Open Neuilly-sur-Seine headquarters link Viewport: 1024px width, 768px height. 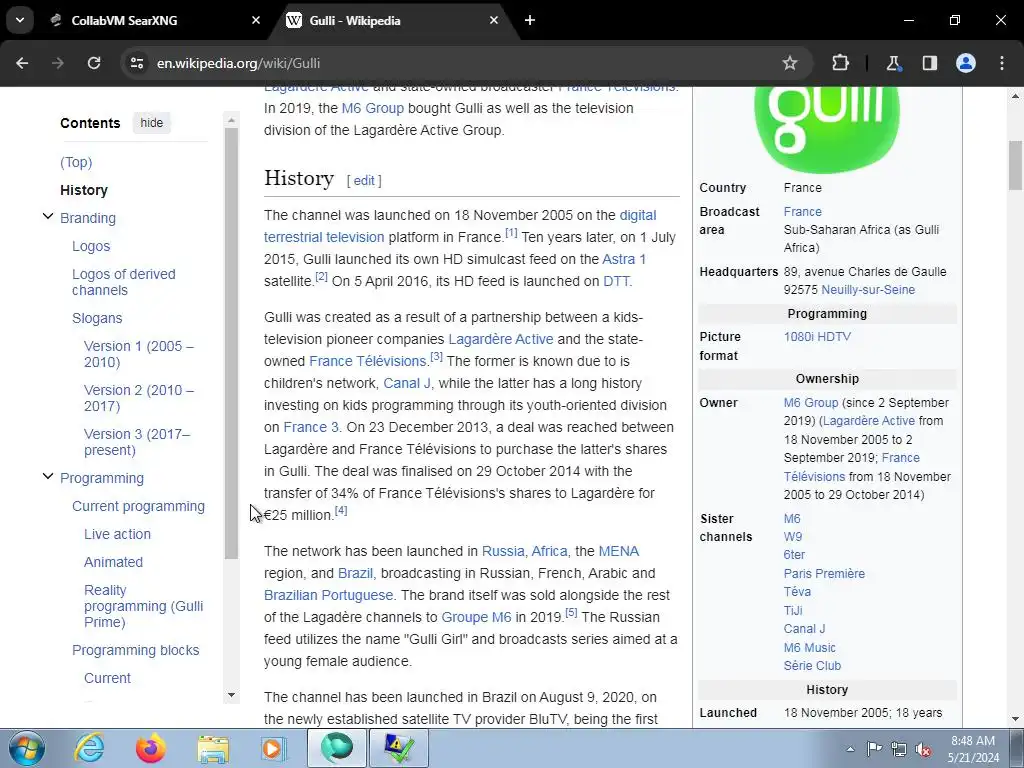[x=868, y=290]
